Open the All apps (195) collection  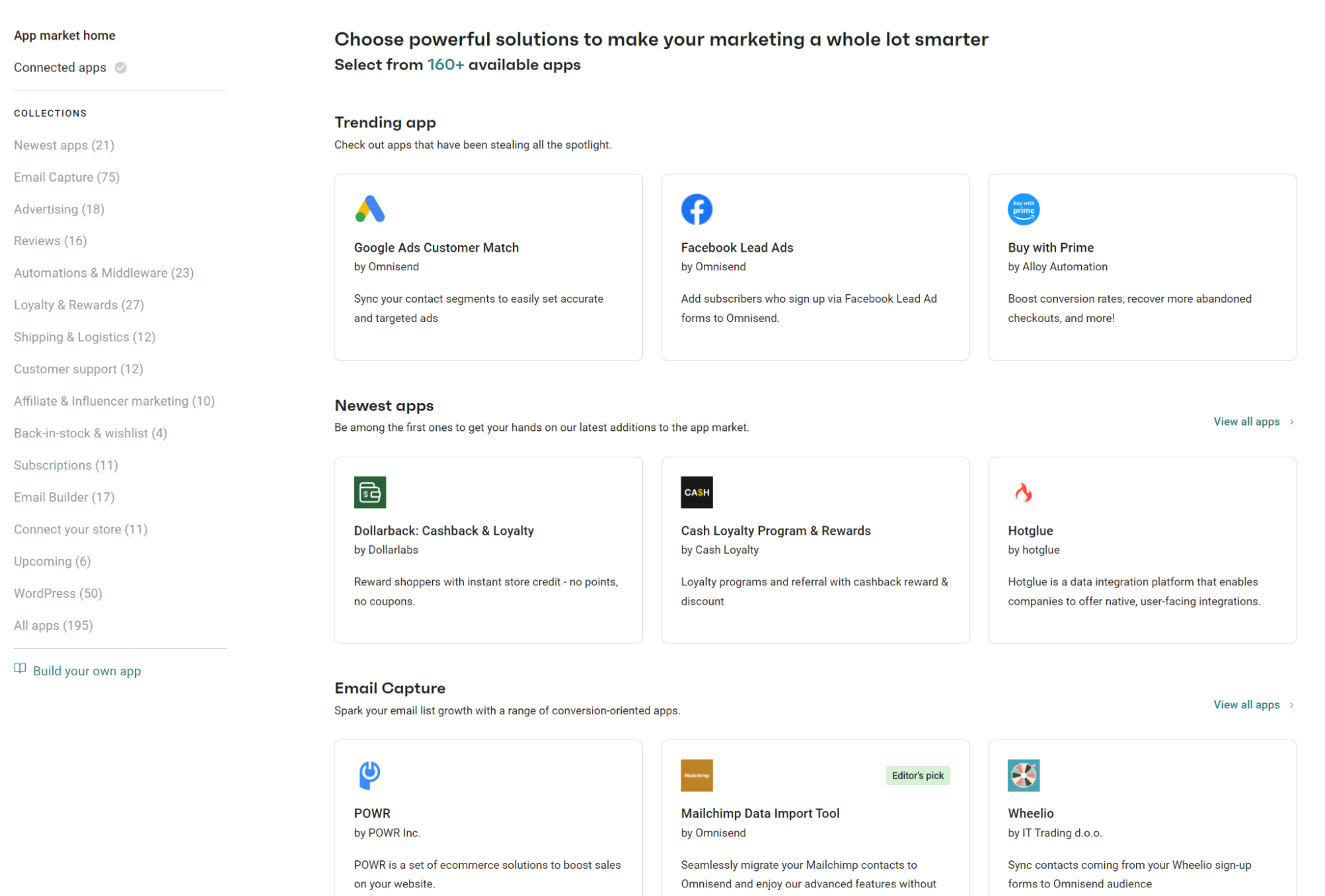(53, 625)
